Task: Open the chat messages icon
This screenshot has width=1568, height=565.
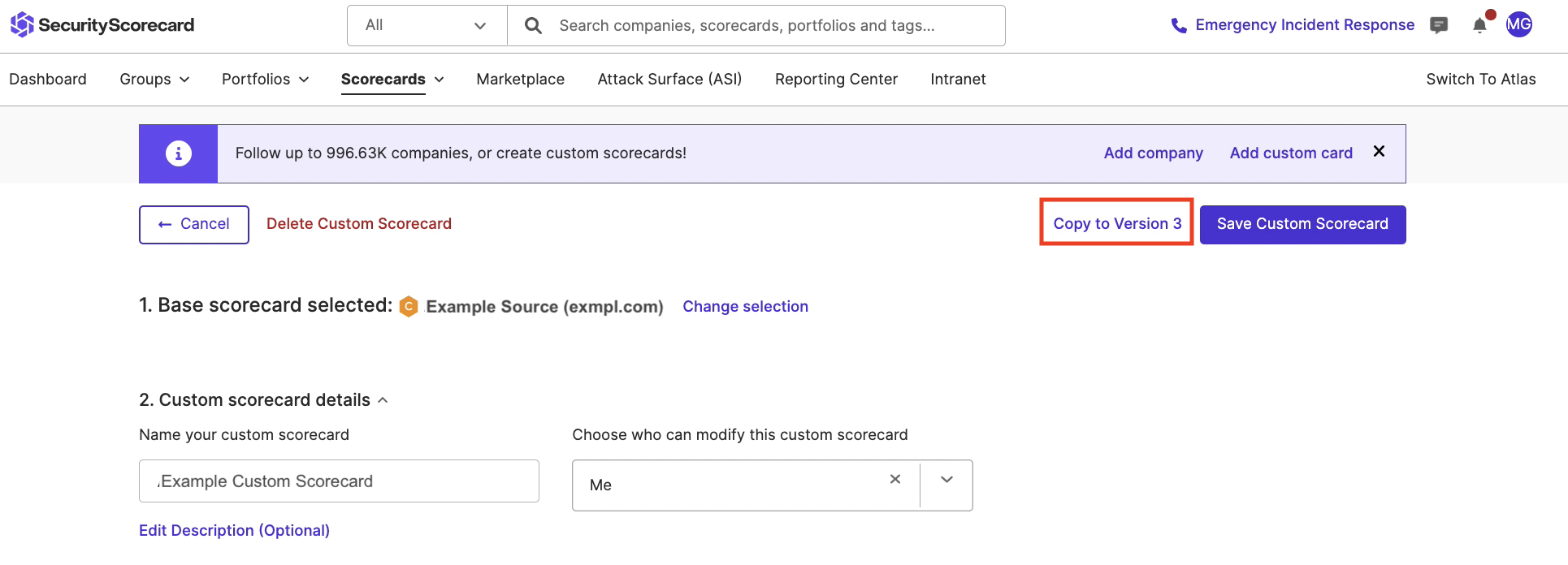Action: point(1439,25)
